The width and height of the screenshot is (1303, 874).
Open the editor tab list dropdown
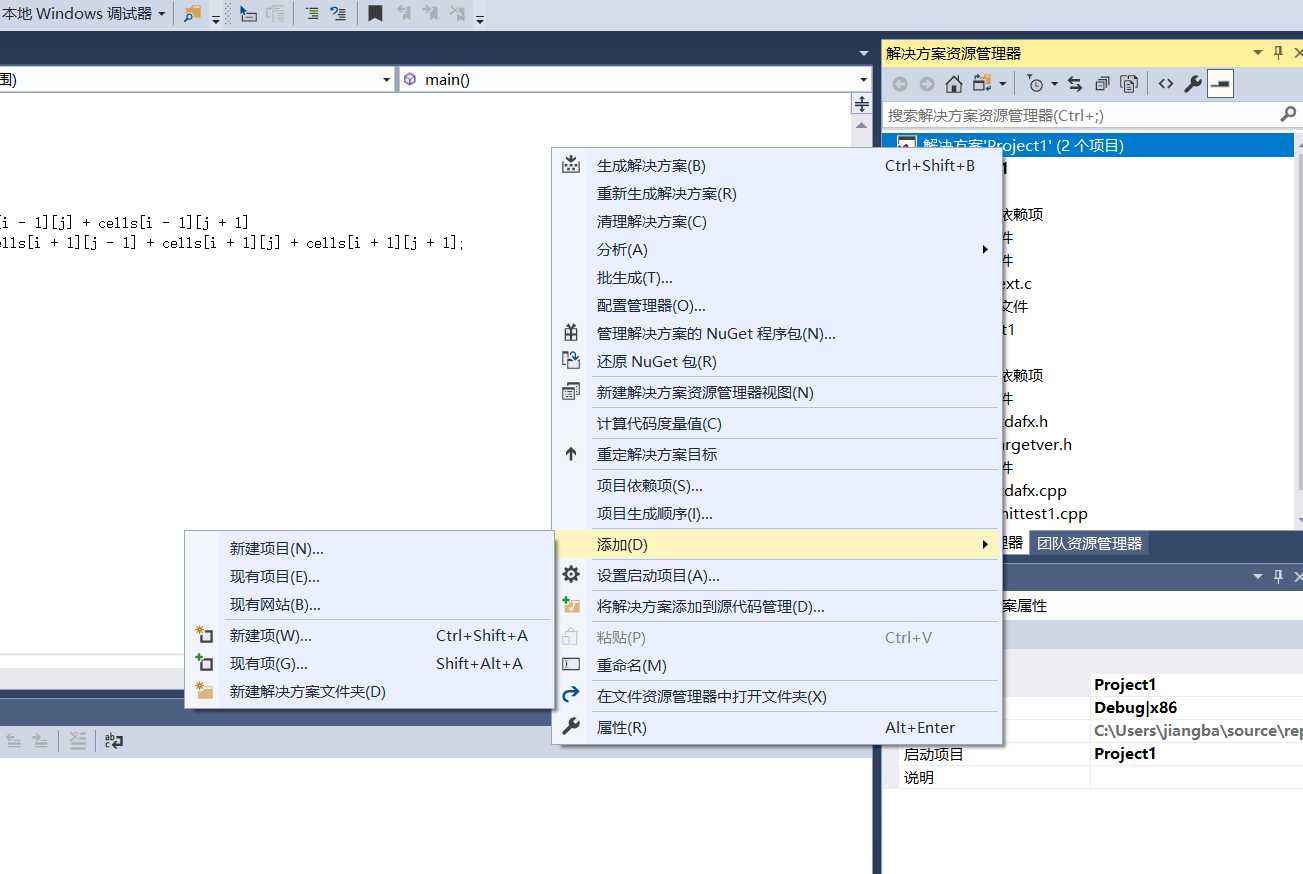[864, 53]
